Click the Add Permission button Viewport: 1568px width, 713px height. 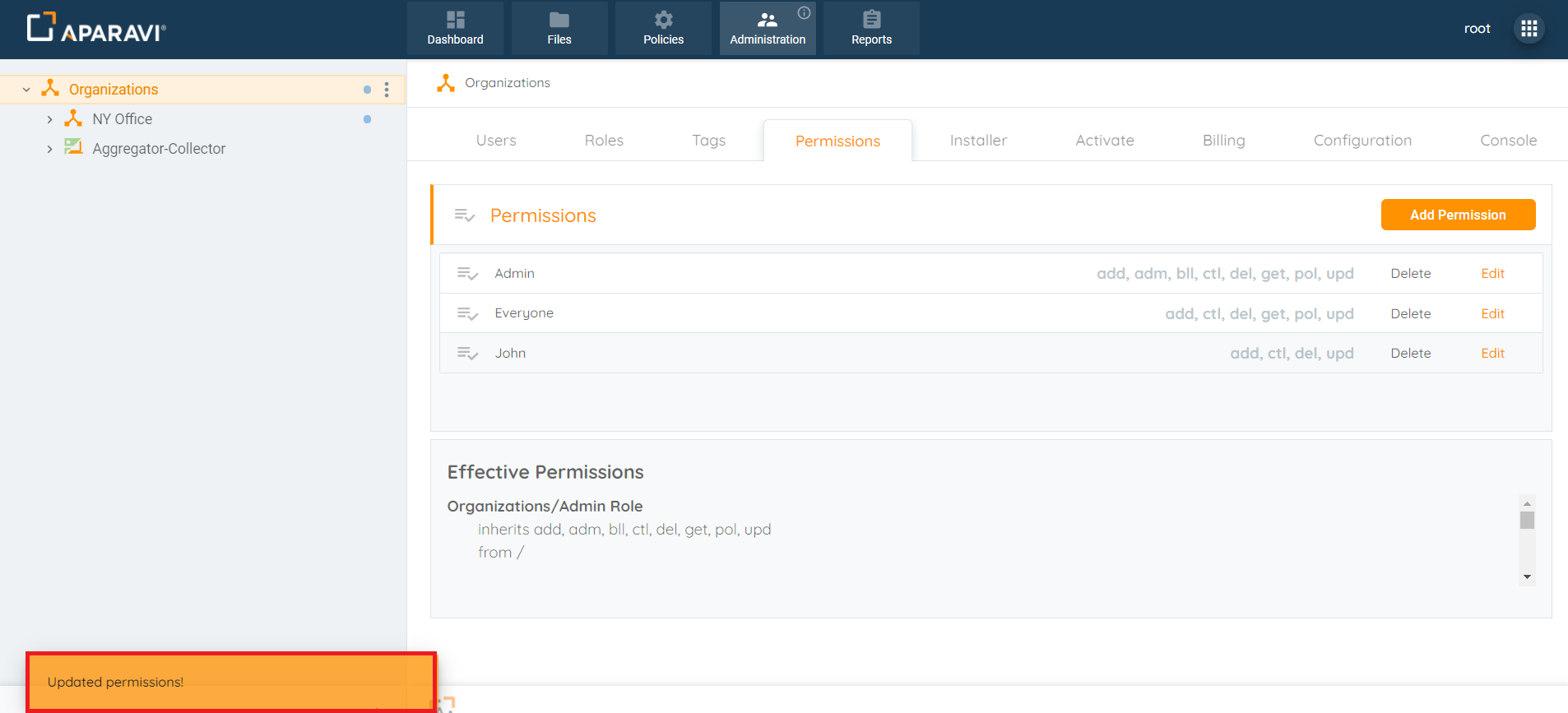click(1458, 215)
